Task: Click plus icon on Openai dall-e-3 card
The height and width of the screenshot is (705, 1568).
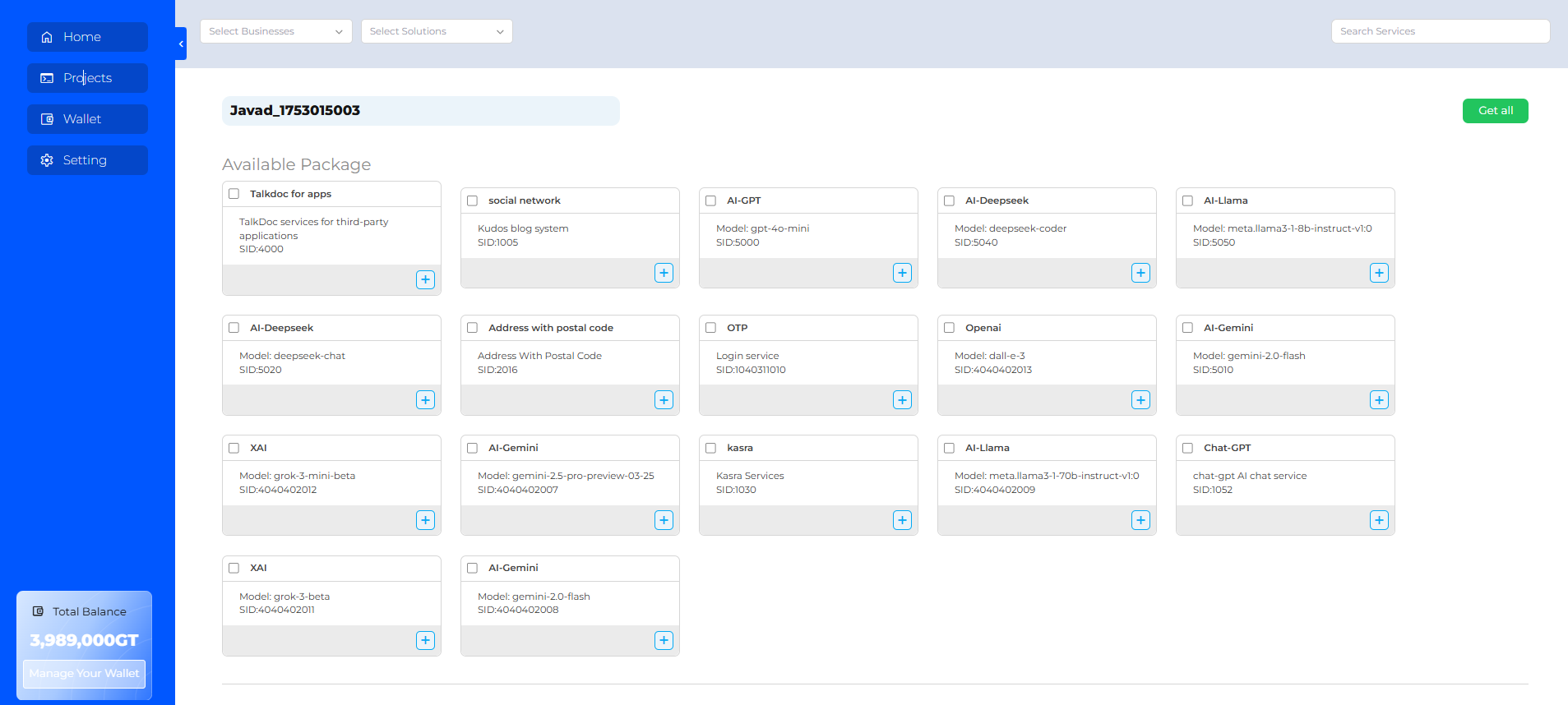Action: pyautogui.click(x=1140, y=400)
